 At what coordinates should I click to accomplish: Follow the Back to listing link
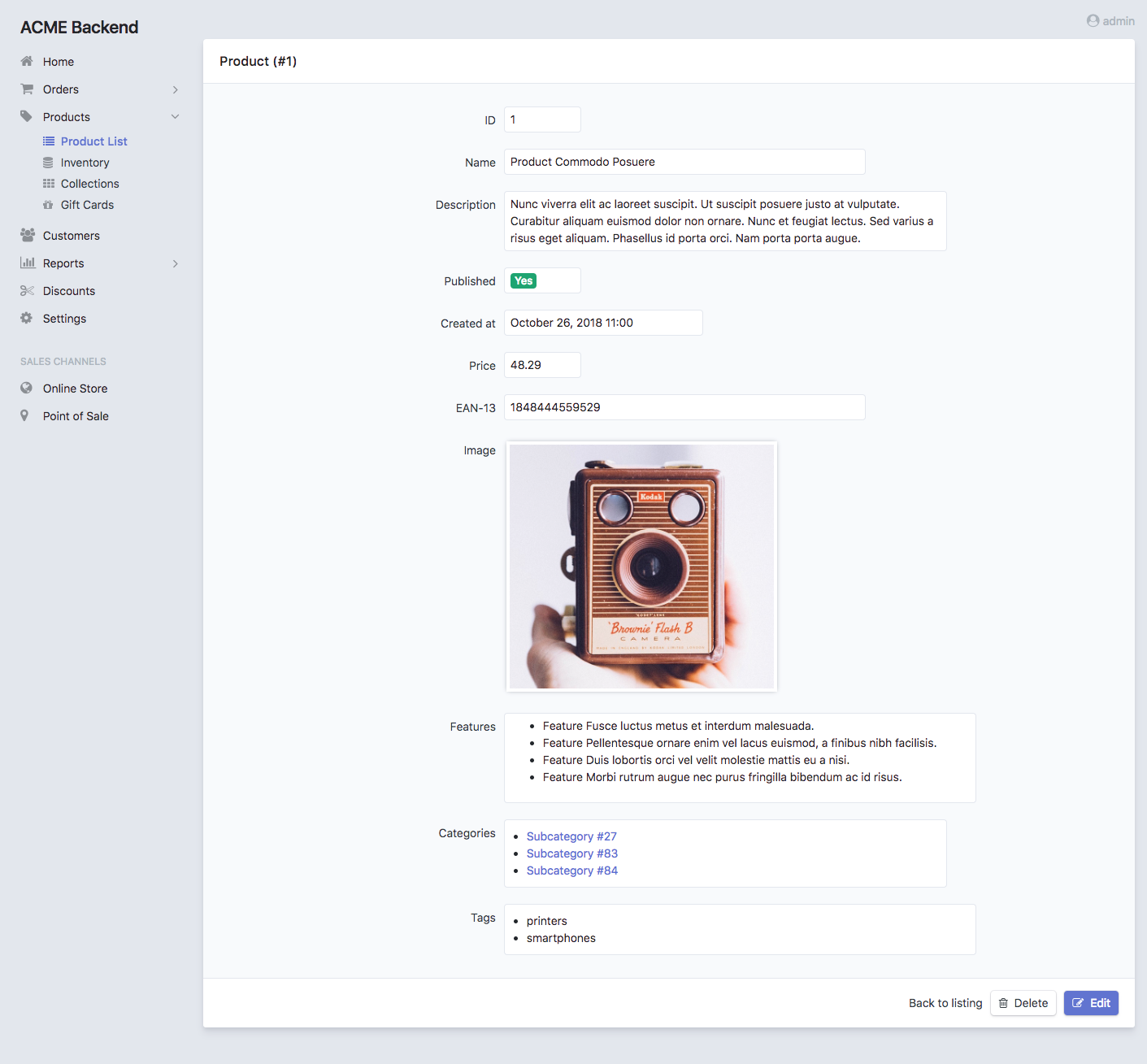(x=945, y=1003)
